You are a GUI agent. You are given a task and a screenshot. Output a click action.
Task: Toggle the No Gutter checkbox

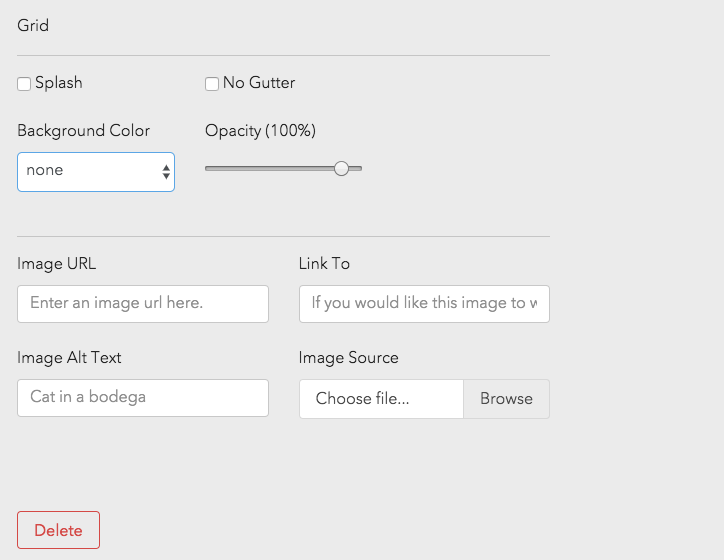(x=212, y=84)
